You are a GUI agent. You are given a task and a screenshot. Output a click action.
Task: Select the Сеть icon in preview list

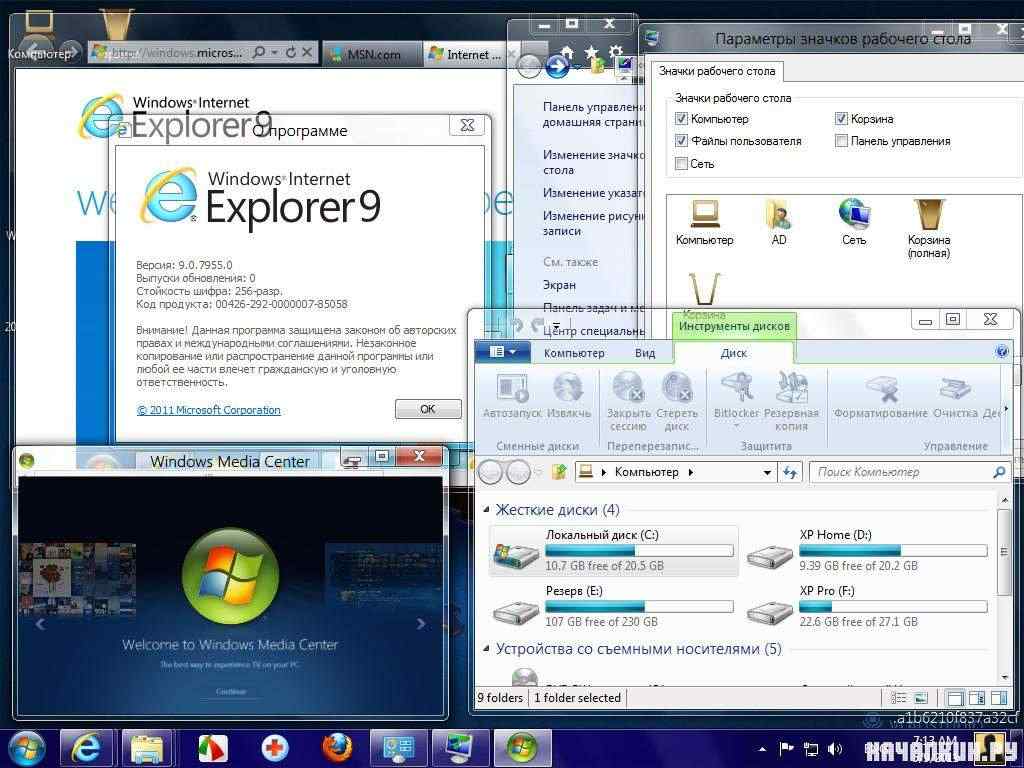click(854, 222)
